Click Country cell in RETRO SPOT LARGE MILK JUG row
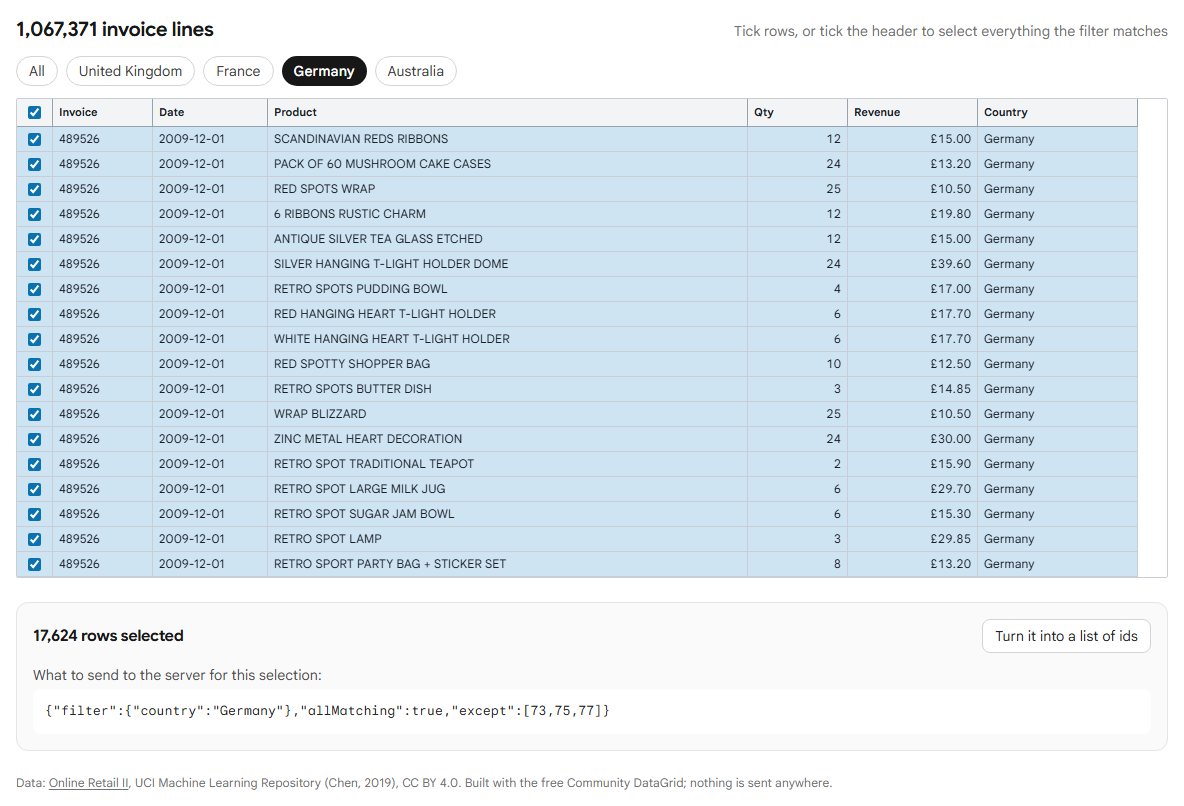The image size is (1184, 806). (x=1057, y=489)
